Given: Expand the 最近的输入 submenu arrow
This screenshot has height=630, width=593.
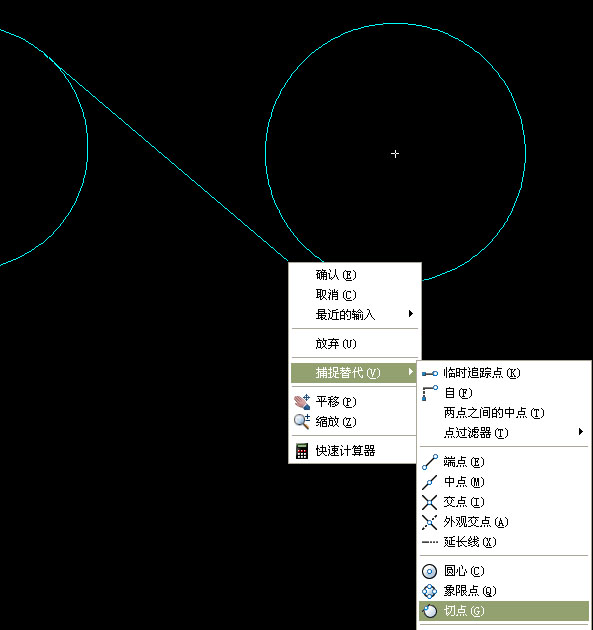Looking at the screenshot, I should 410,313.
